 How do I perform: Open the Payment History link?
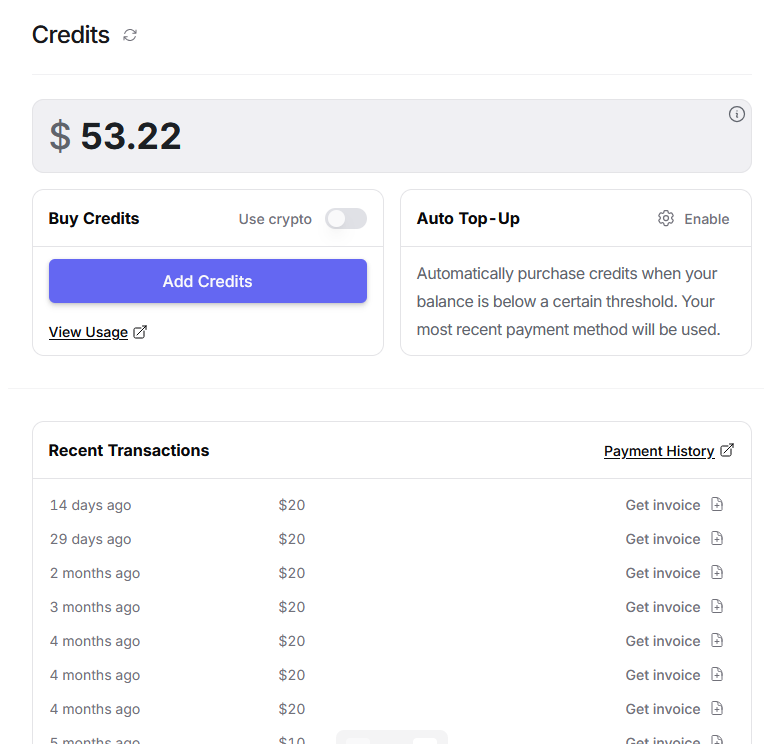(659, 451)
